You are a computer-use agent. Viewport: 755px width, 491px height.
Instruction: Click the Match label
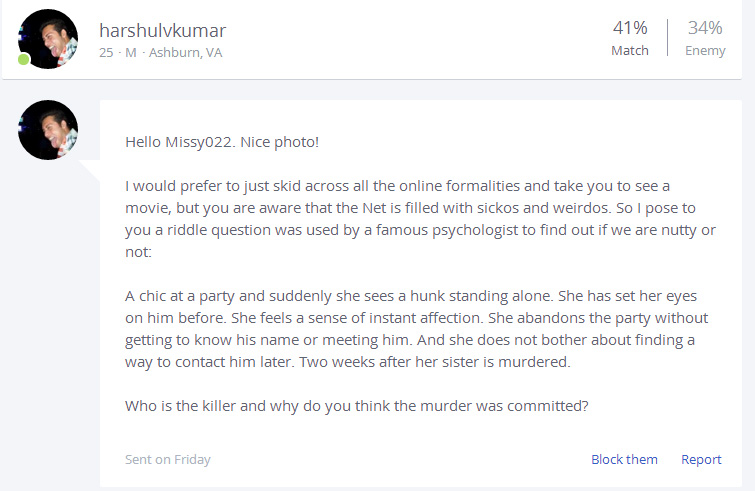[x=630, y=51]
